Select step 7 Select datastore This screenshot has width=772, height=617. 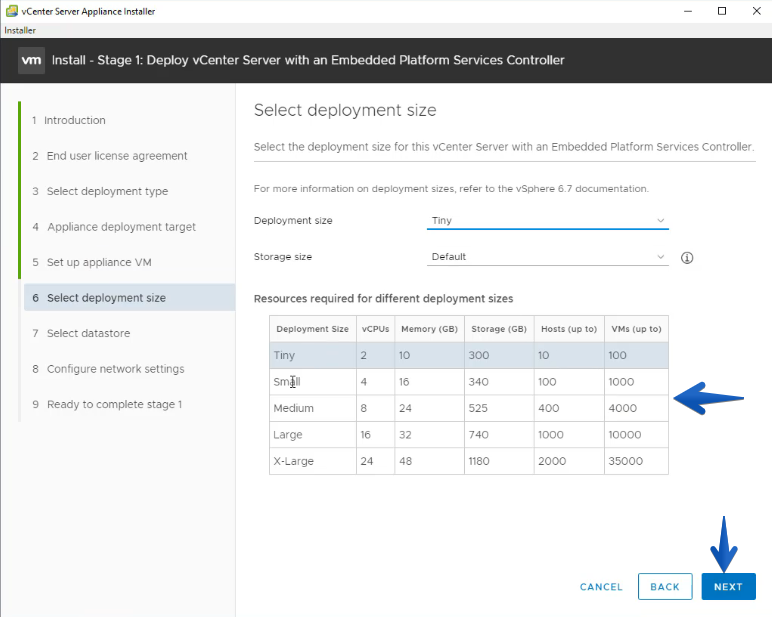pyautogui.click(x=81, y=333)
